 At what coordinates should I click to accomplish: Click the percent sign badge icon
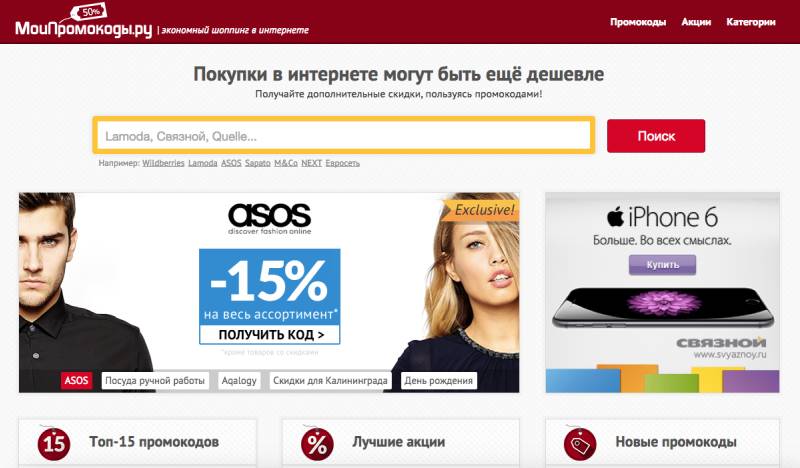coord(317,444)
